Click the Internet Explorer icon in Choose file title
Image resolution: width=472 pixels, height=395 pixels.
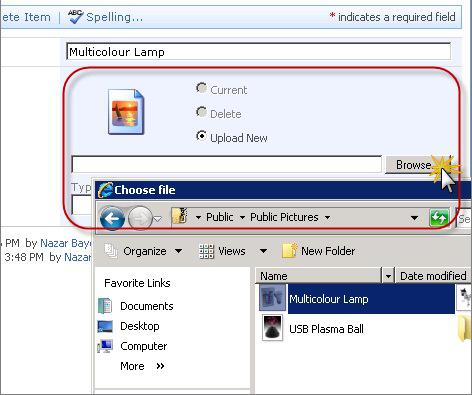(x=105, y=190)
